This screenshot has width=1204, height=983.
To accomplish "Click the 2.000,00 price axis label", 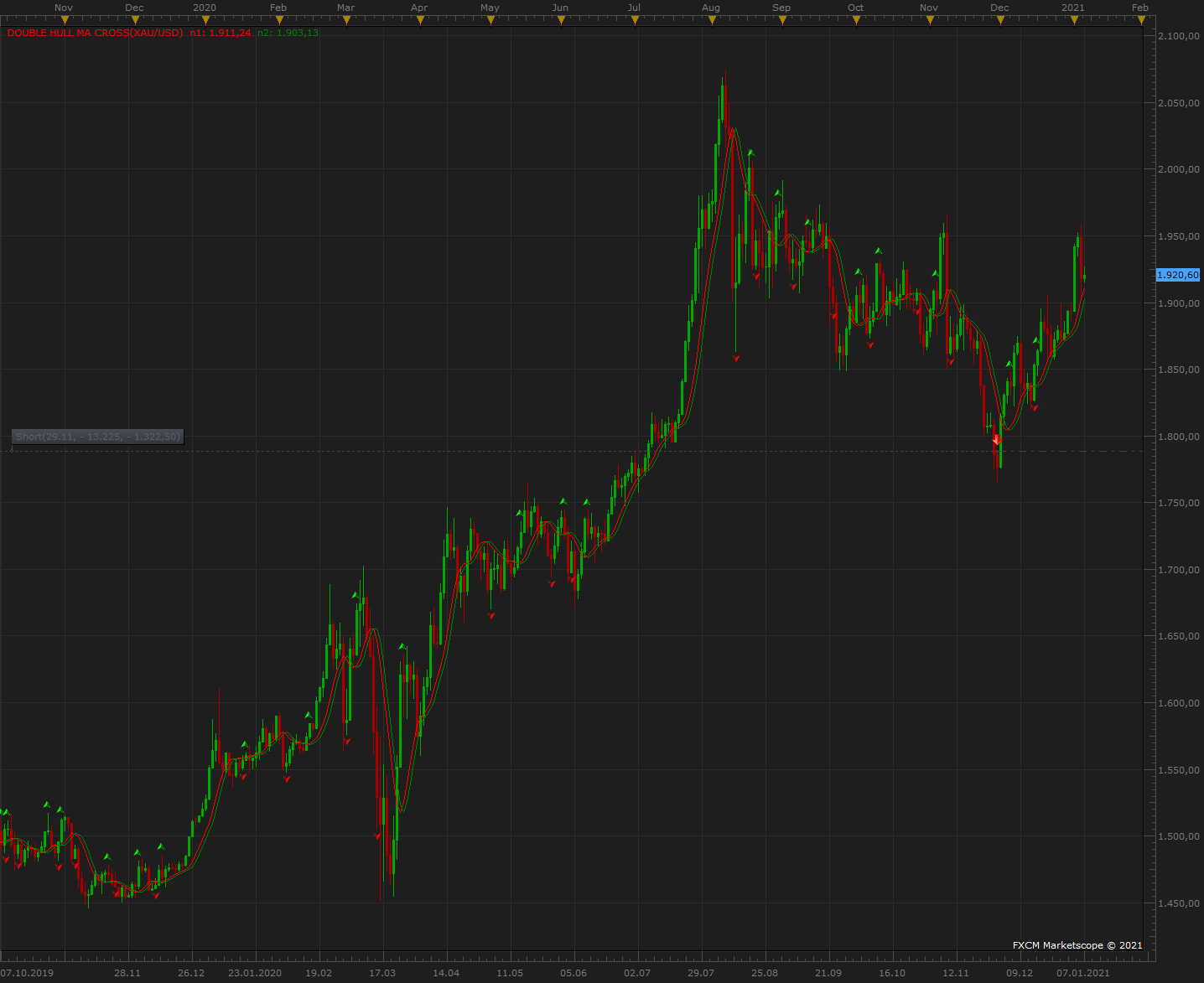I will (x=1178, y=169).
